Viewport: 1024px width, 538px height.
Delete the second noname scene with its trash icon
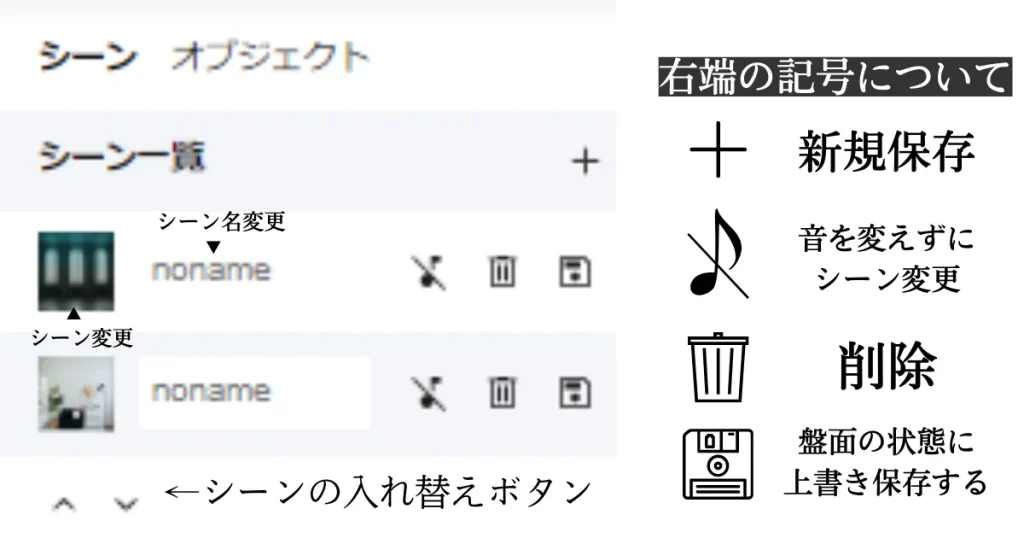point(502,393)
